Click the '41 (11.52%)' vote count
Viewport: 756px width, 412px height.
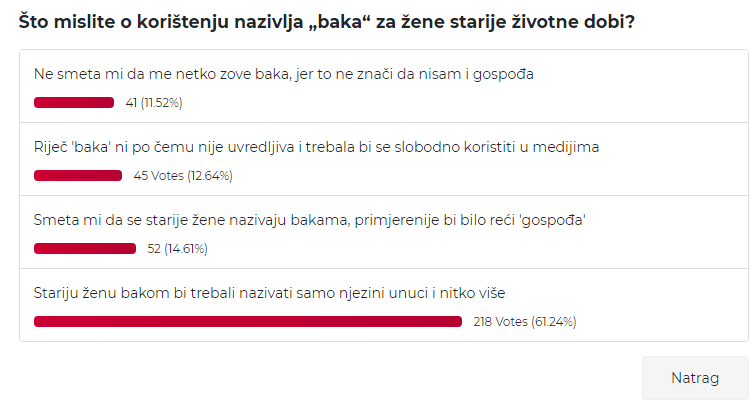pos(154,103)
